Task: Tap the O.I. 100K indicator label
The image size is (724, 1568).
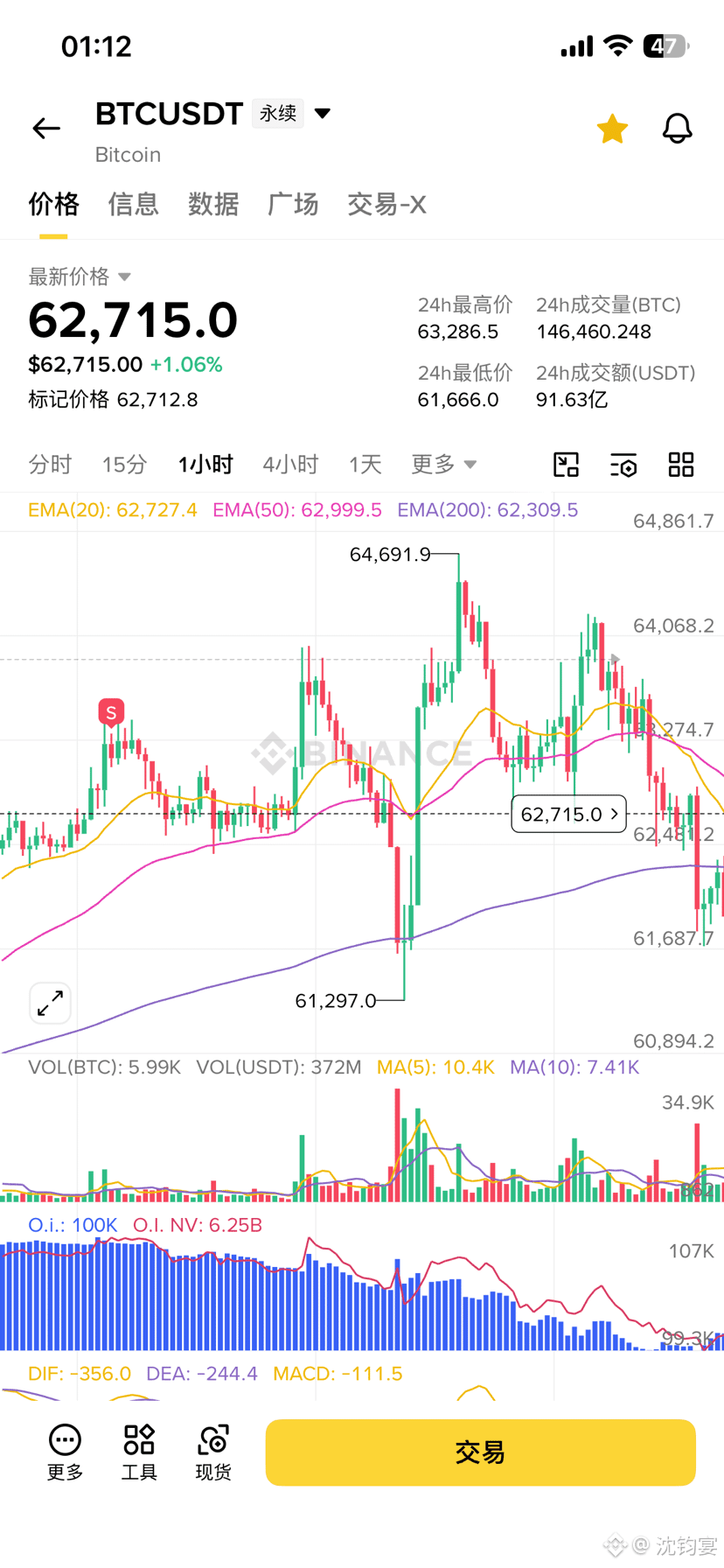Action: pos(73,1225)
